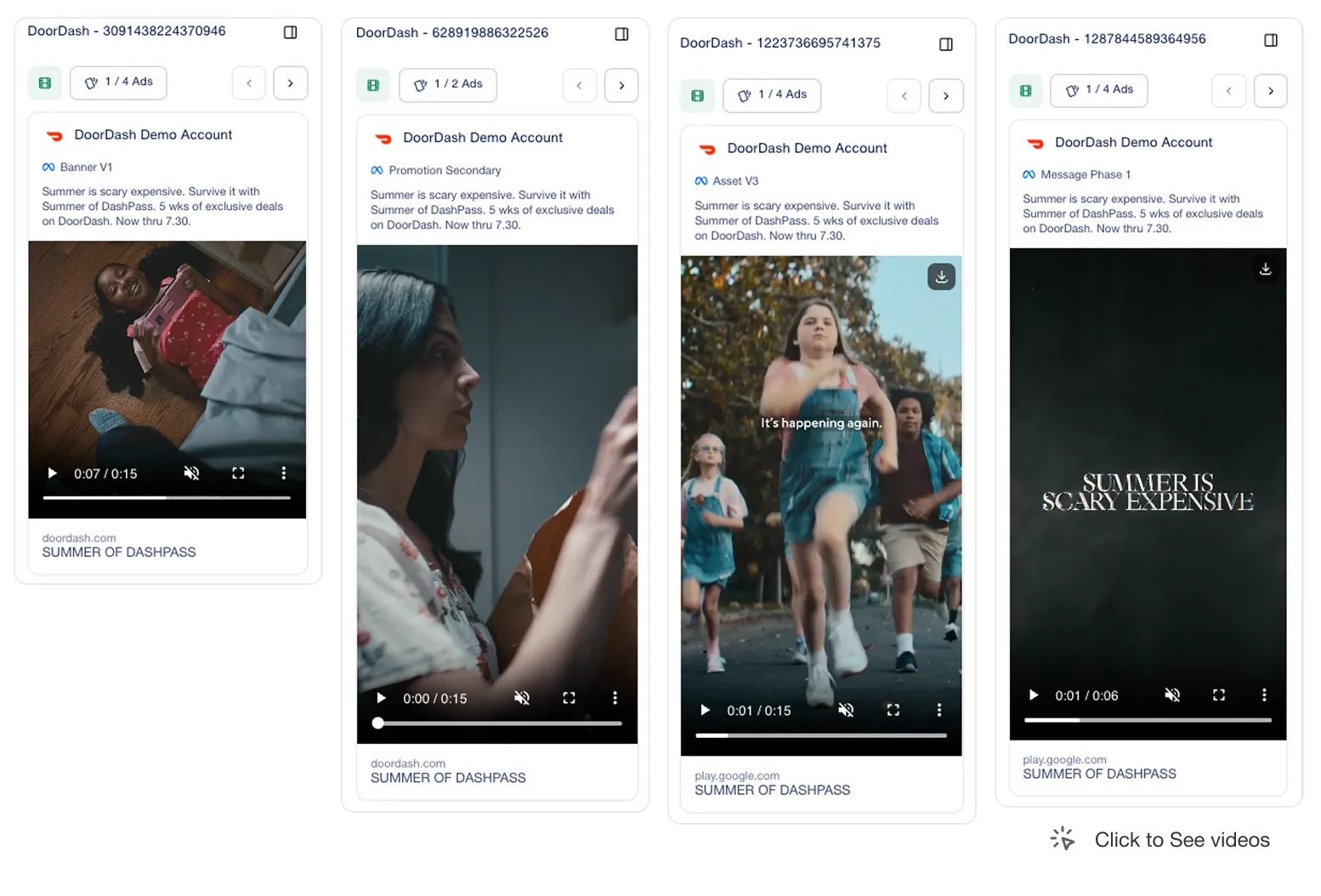Go to next ad in Banner V1 card
This screenshot has width=1321, height=896.
(291, 82)
